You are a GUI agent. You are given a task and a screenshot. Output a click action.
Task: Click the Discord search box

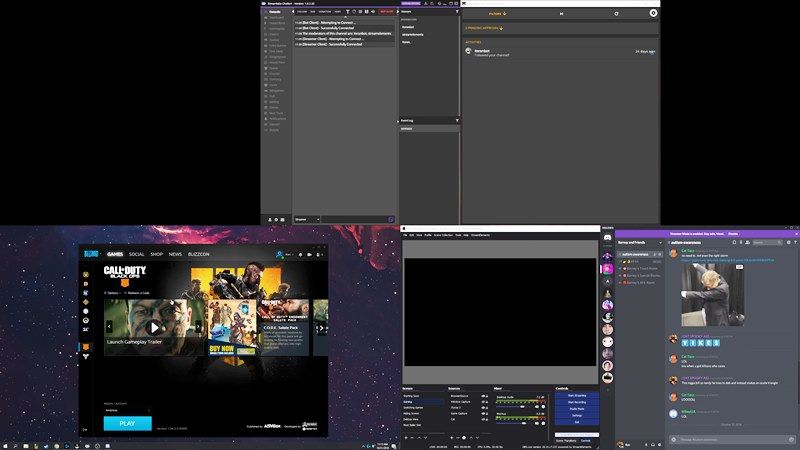point(767,243)
